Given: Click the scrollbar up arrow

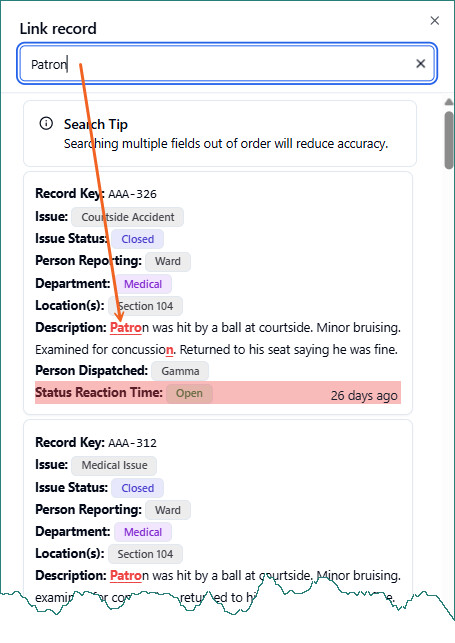Looking at the screenshot, I should coord(449,102).
